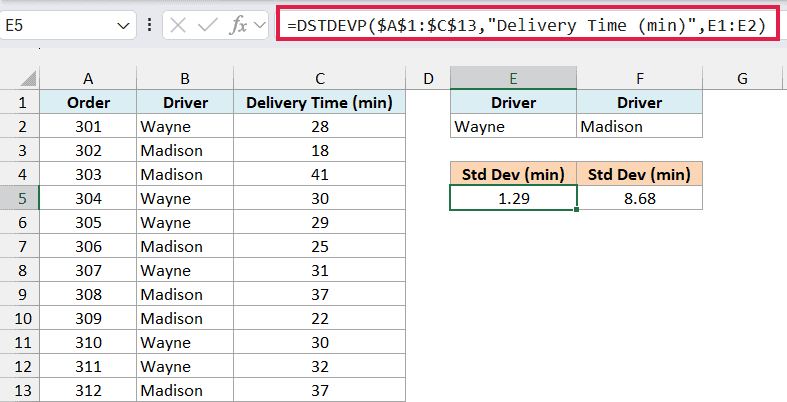Select row 4 header
The width and height of the screenshot is (787, 402).
click(22, 174)
